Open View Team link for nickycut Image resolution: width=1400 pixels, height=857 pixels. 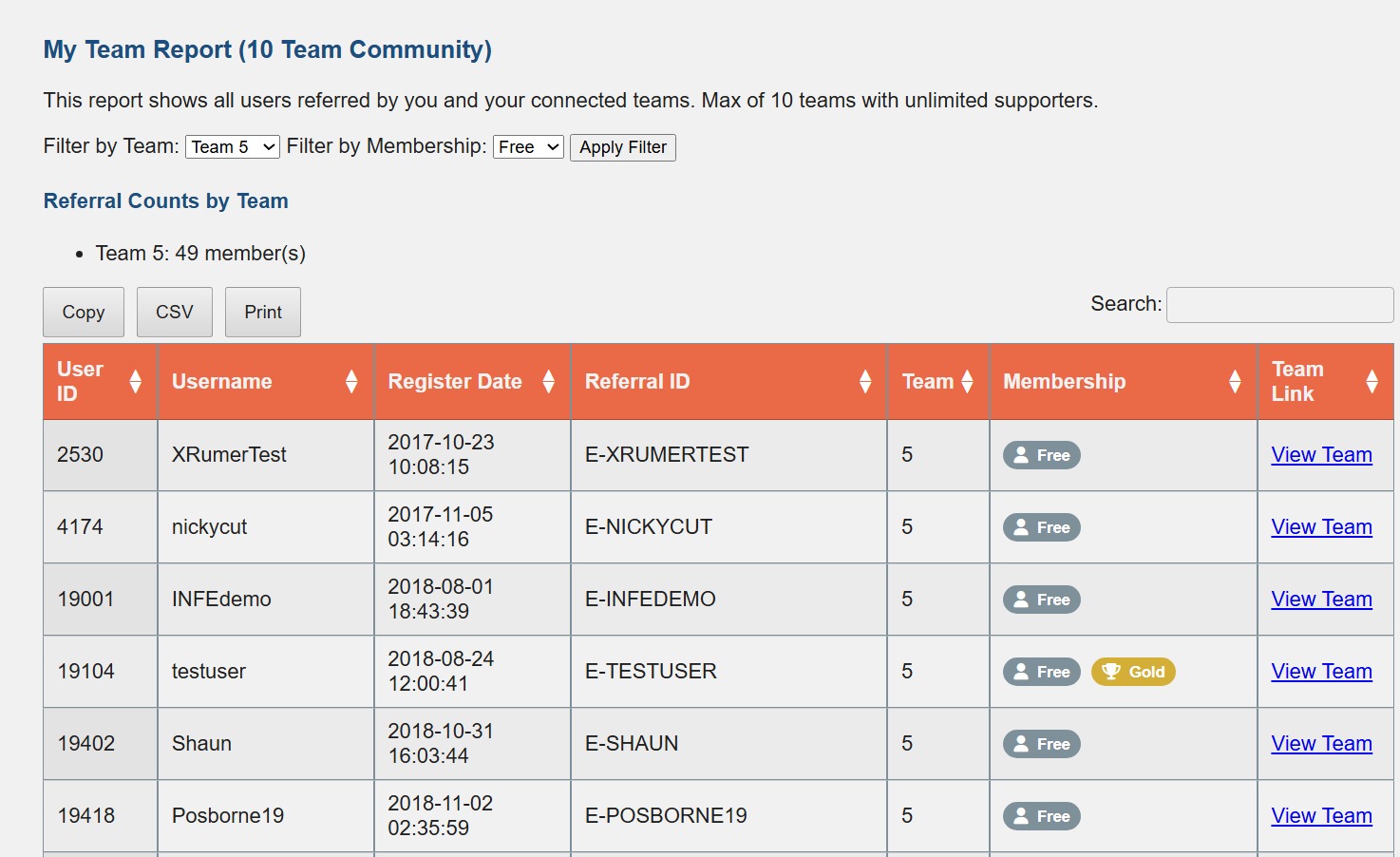tap(1321, 527)
